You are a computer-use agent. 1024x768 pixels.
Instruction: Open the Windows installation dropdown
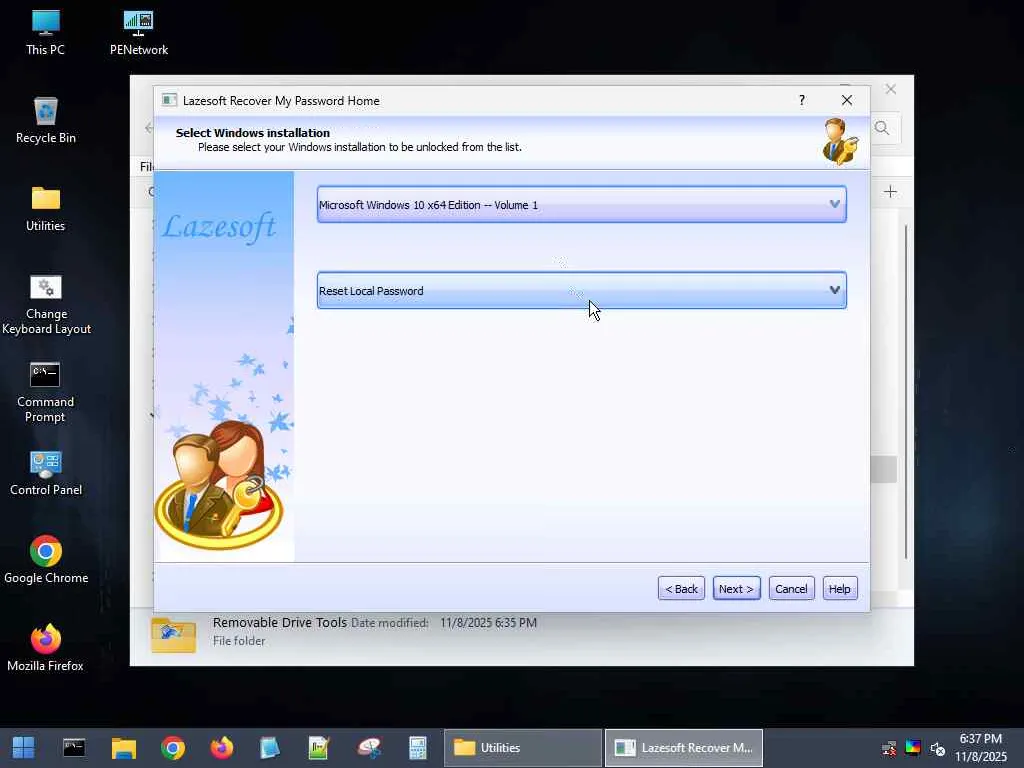pos(581,204)
